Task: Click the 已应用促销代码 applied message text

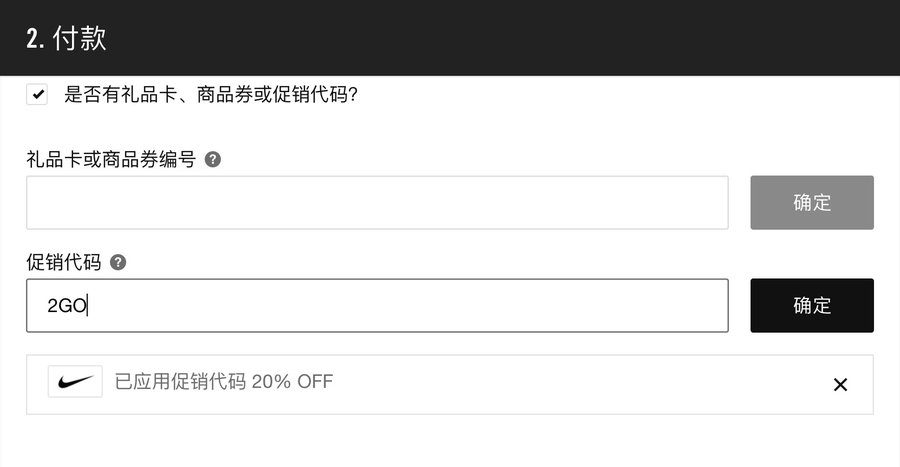Action: (x=180, y=381)
